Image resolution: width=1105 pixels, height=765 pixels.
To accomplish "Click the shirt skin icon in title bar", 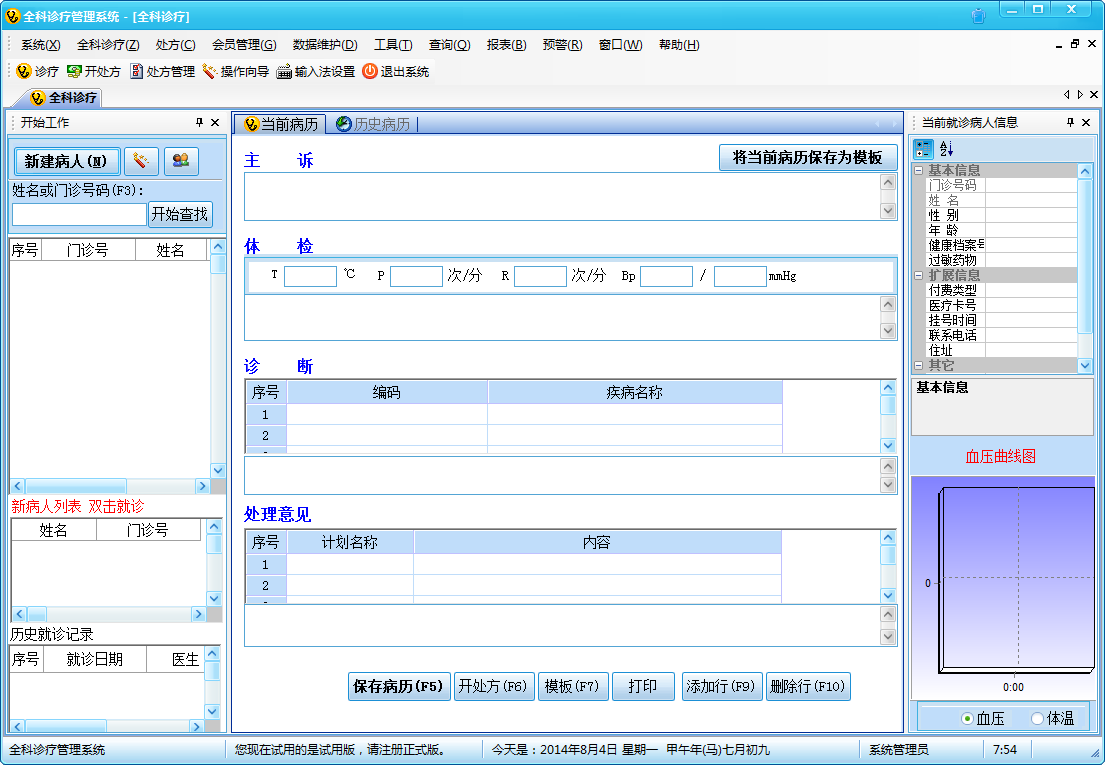I will (x=978, y=15).
